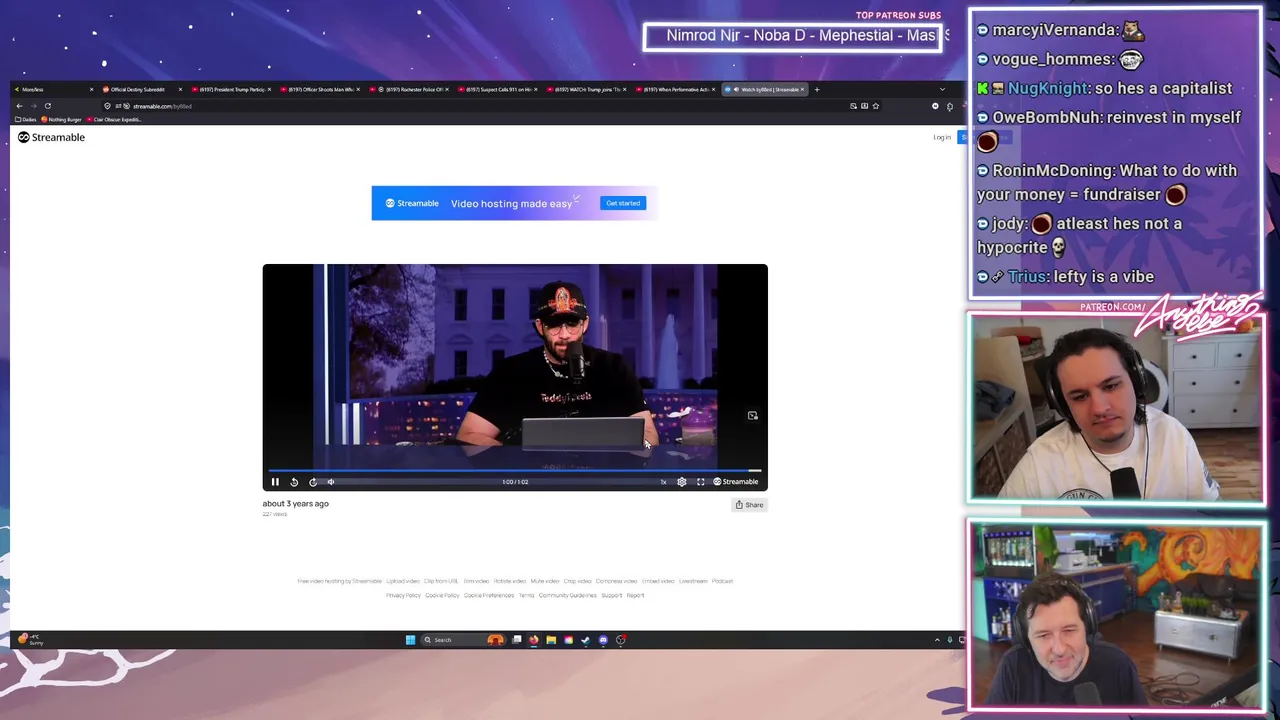Click the Streamable logo in player bar

pyautogui.click(x=735, y=482)
